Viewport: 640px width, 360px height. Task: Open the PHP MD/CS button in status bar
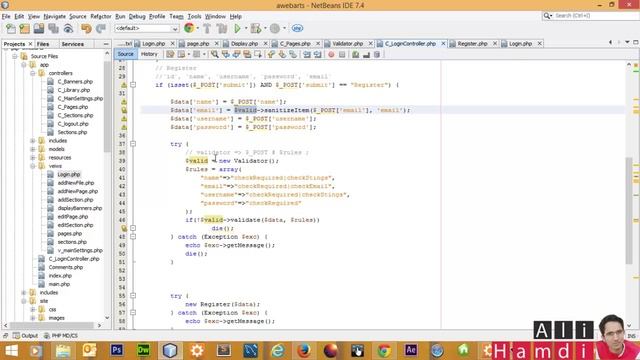(60, 336)
